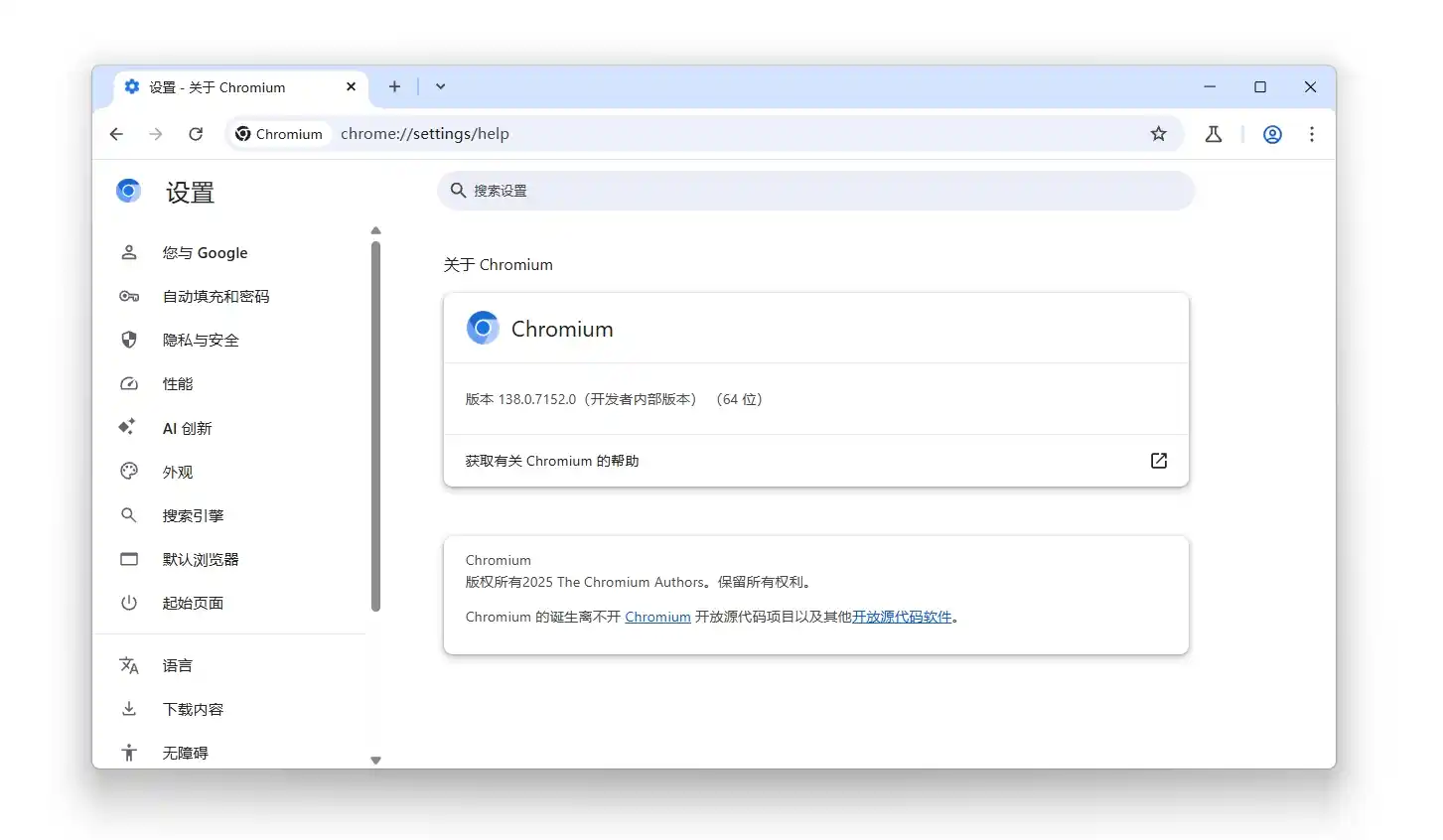The image size is (1443, 840).
Task: Click the sidebar scrollbar down arrow
Action: 375,761
